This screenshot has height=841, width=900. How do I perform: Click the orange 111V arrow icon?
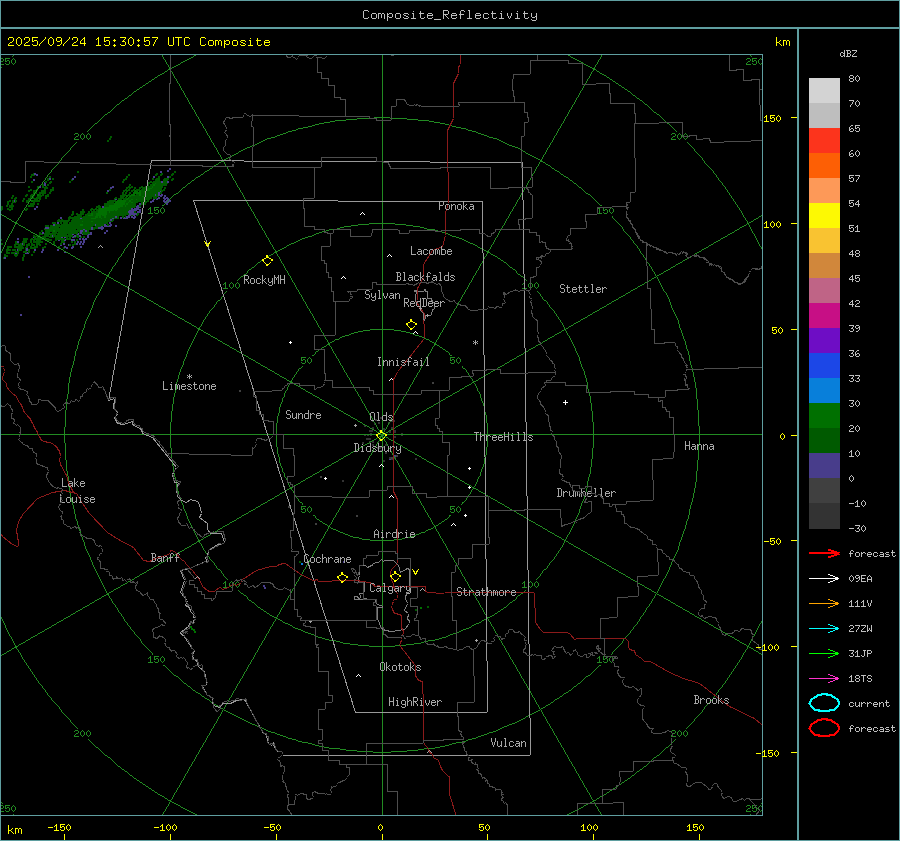pos(824,603)
